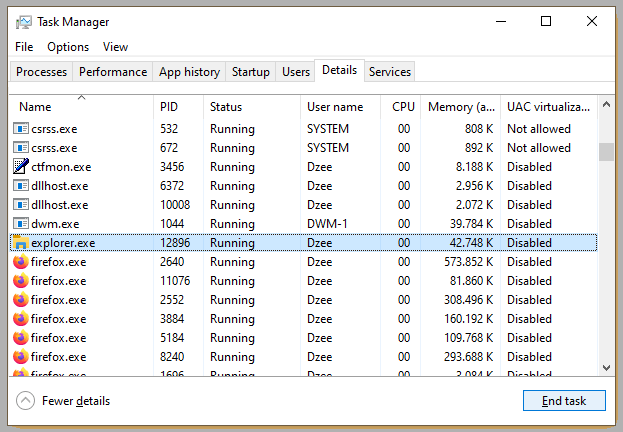Click Firefox icon of PID 5184 row
This screenshot has width=623, height=432.
point(21,338)
